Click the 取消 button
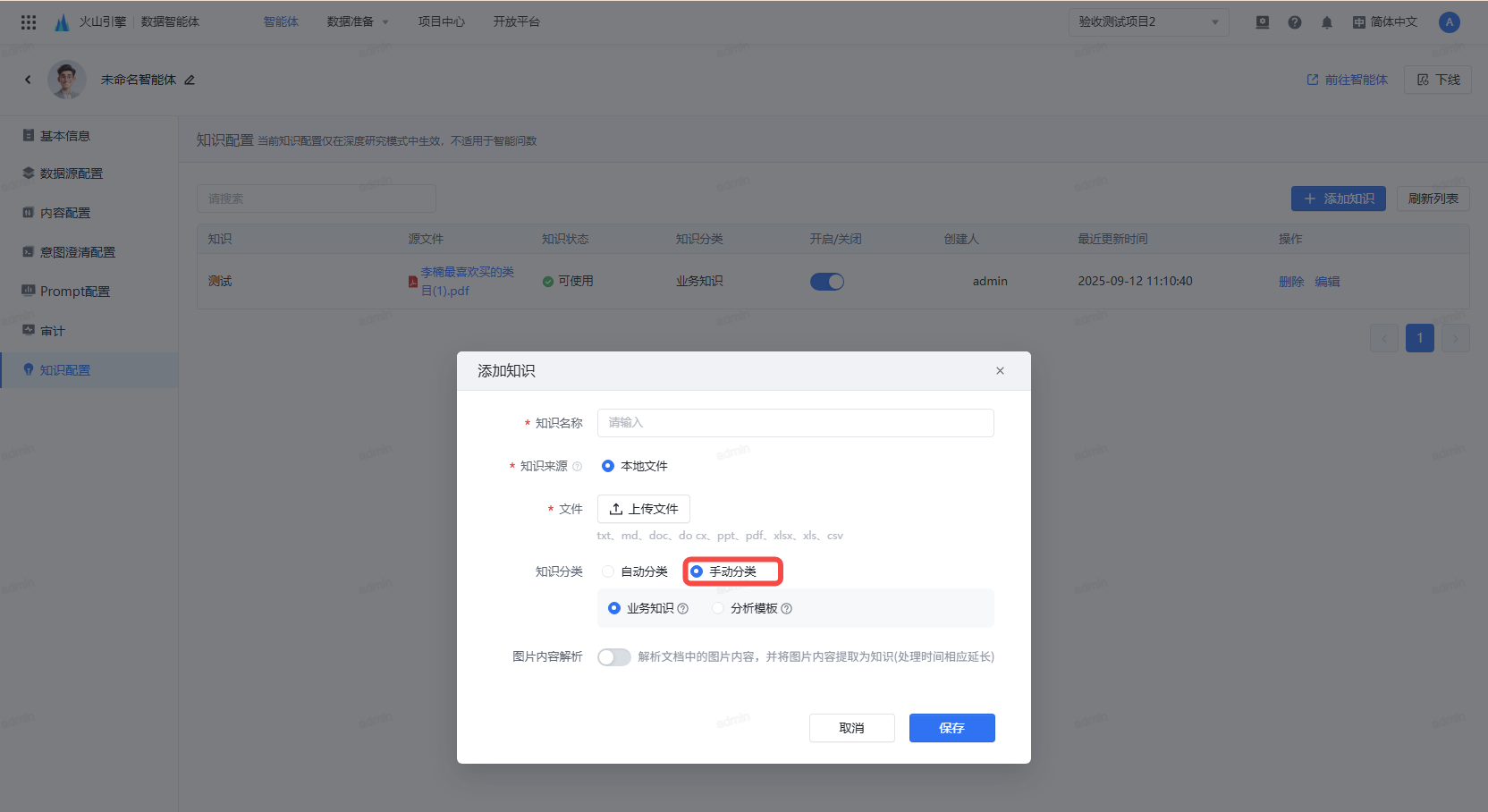 [x=852, y=728]
